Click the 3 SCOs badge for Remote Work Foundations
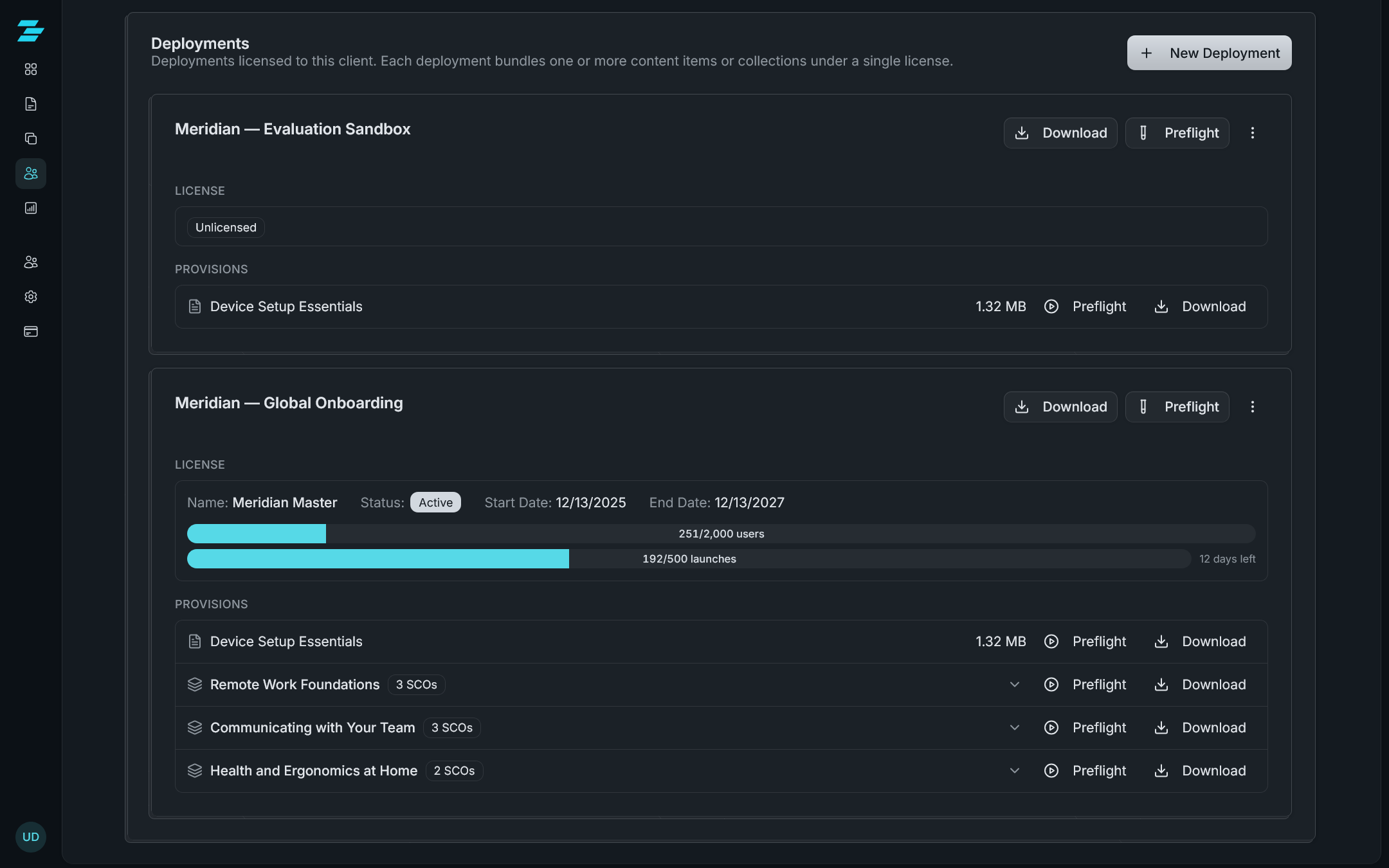This screenshot has height=868, width=1389. pos(416,685)
